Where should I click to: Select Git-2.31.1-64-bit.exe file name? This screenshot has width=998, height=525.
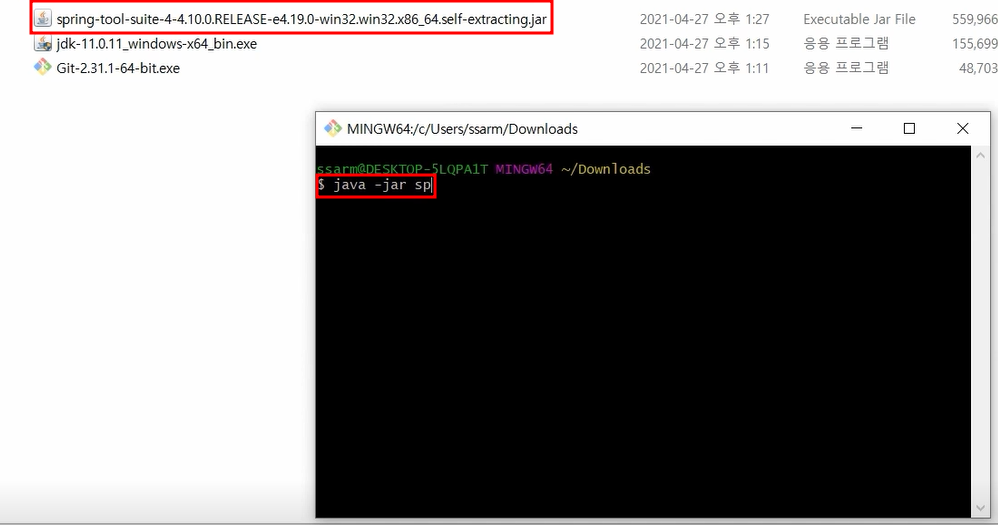coord(118,68)
